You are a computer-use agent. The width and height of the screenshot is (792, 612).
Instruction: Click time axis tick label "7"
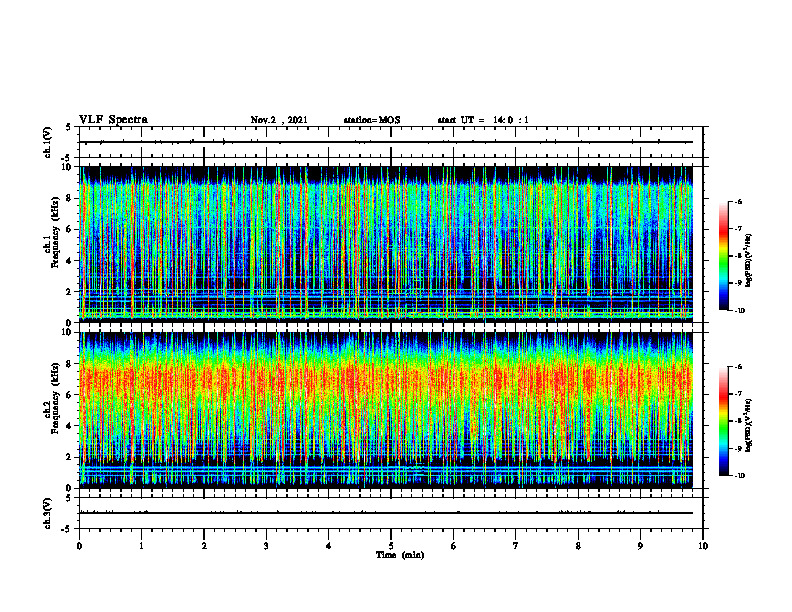tap(516, 546)
